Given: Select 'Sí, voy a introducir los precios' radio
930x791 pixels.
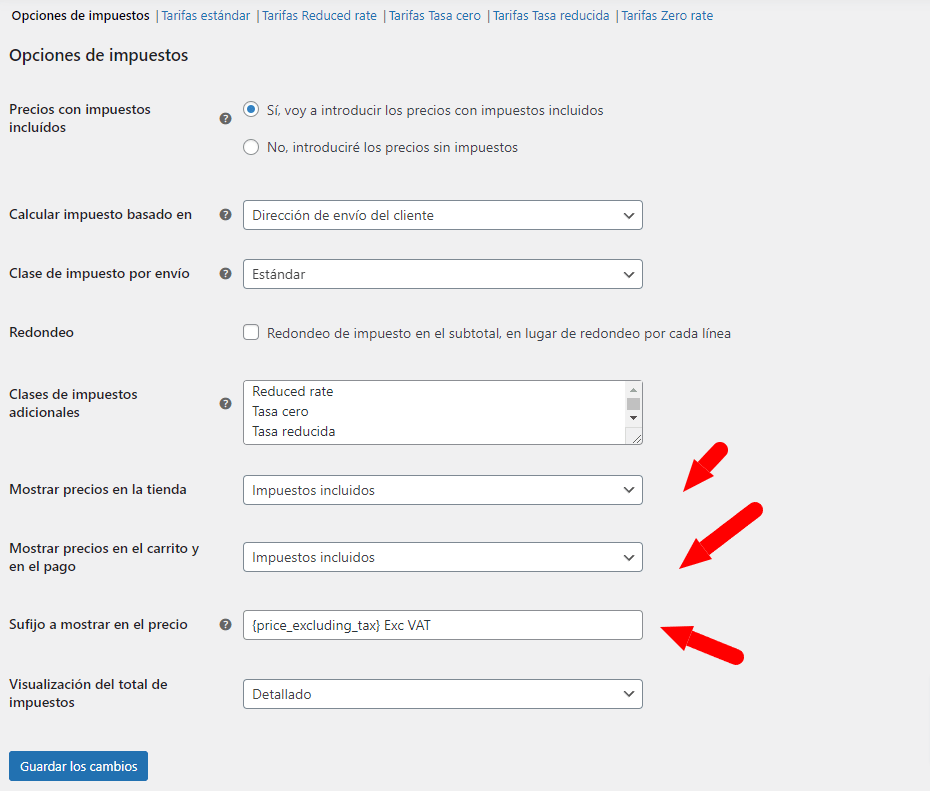Looking at the screenshot, I should pos(251,110).
